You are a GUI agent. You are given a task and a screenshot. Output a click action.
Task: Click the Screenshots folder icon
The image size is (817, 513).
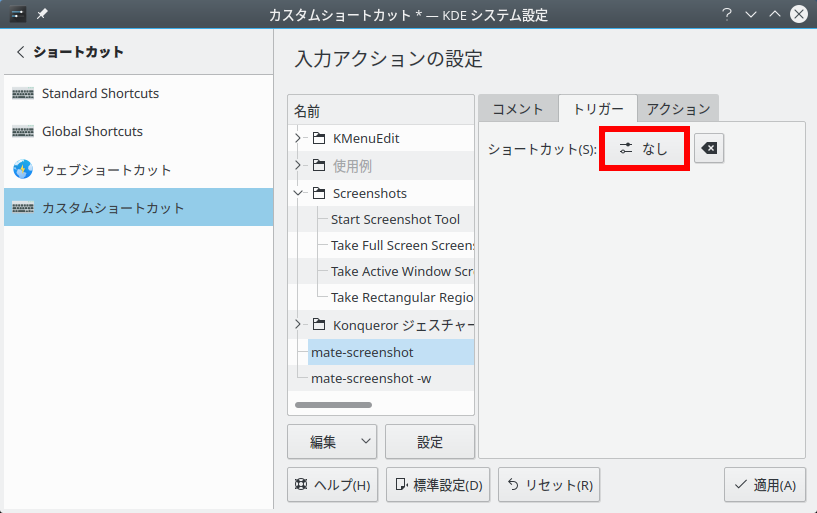(319, 193)
